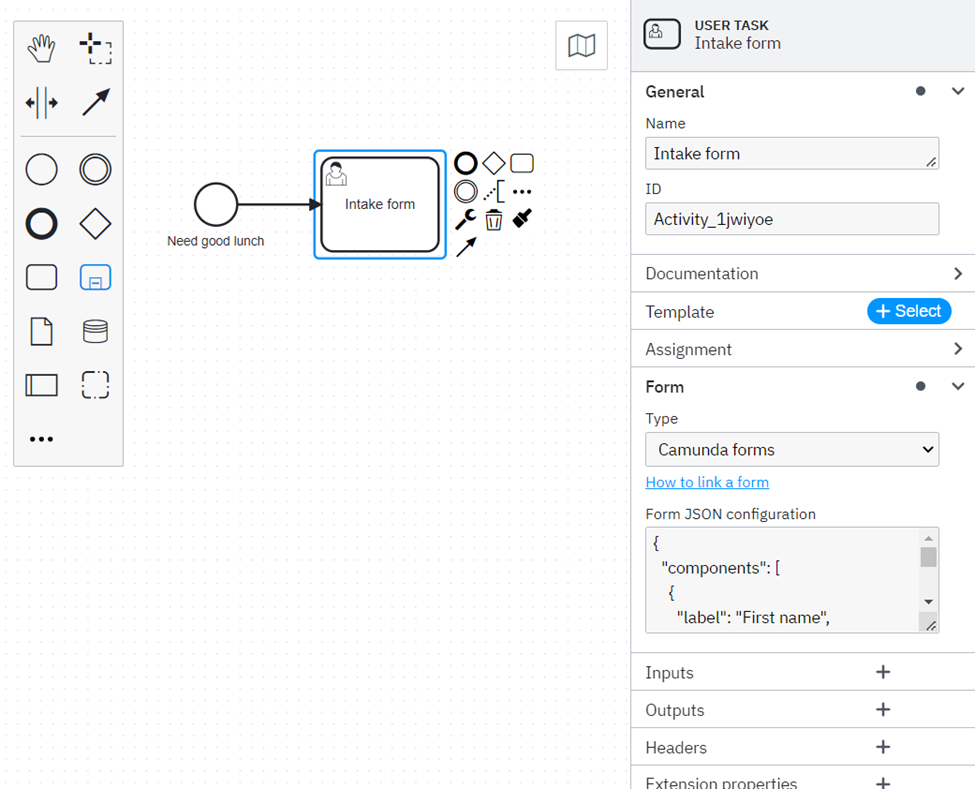Create a pool/participant from palette
The image size is (975, 789).
click(42, 385)
